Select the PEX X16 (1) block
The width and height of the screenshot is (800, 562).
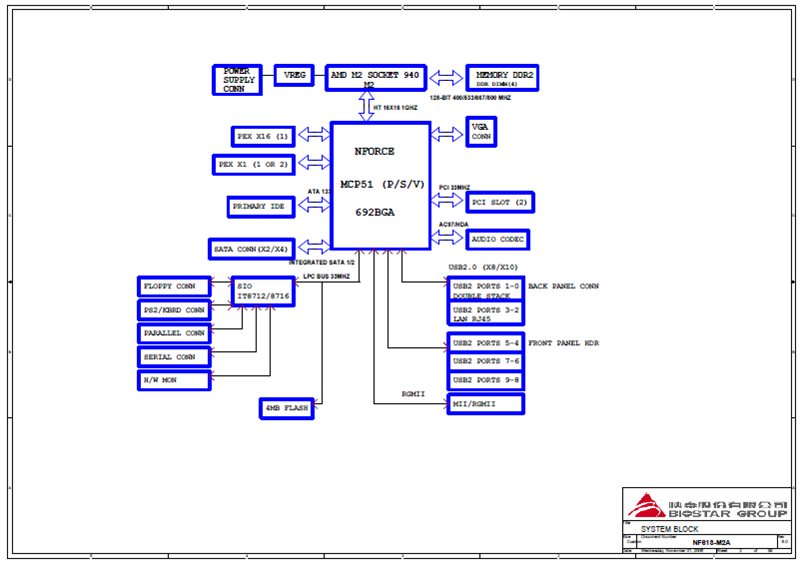pos(262,136)
